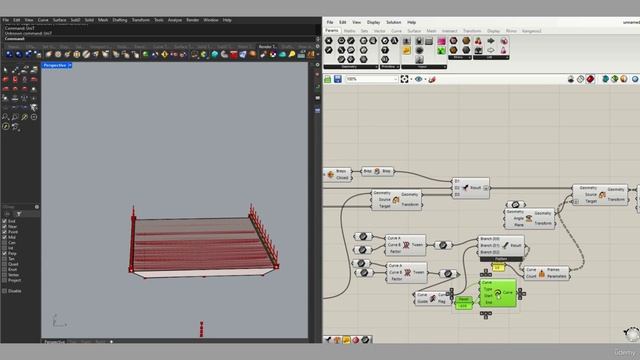
Task: Select the pink panel icon in Params ribbon
Action: (x=441, y=41)
